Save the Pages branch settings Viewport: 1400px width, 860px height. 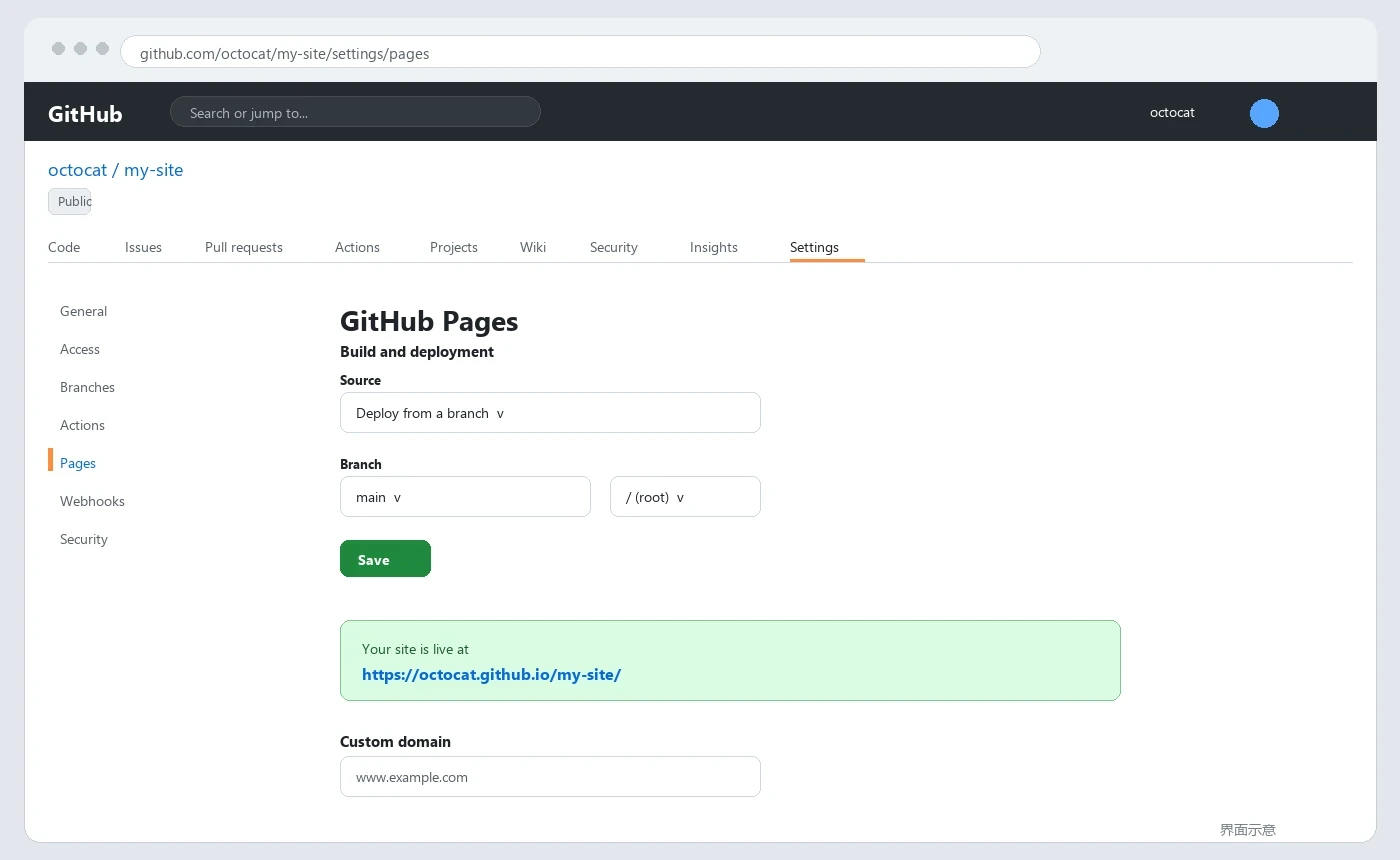[385, 559]
